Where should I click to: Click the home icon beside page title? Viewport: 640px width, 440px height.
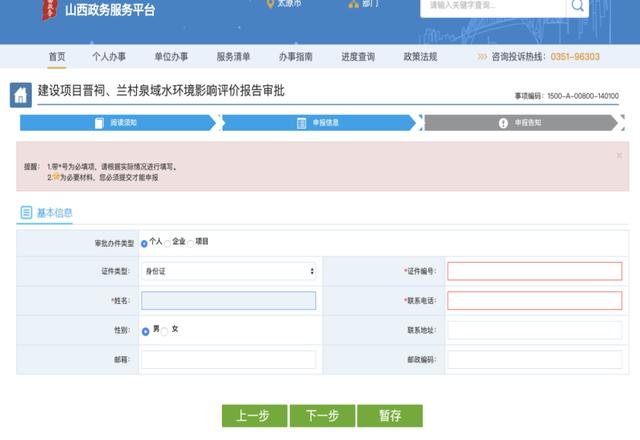20,96
